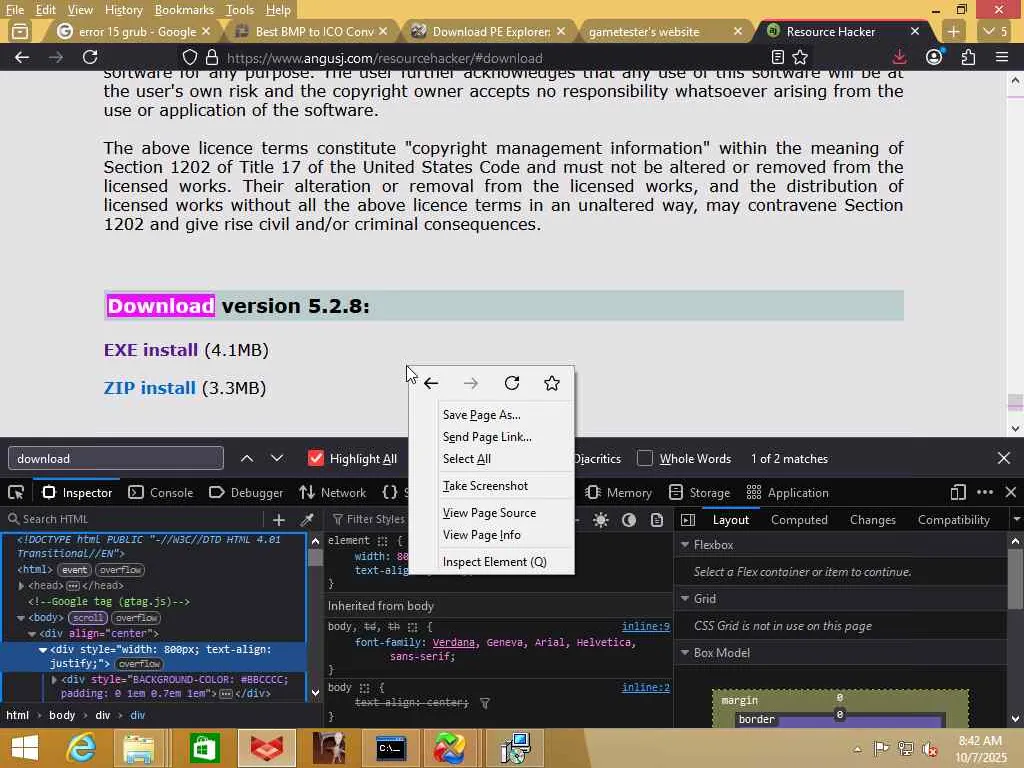
Task: Go to the next find match
Action: 277,458
